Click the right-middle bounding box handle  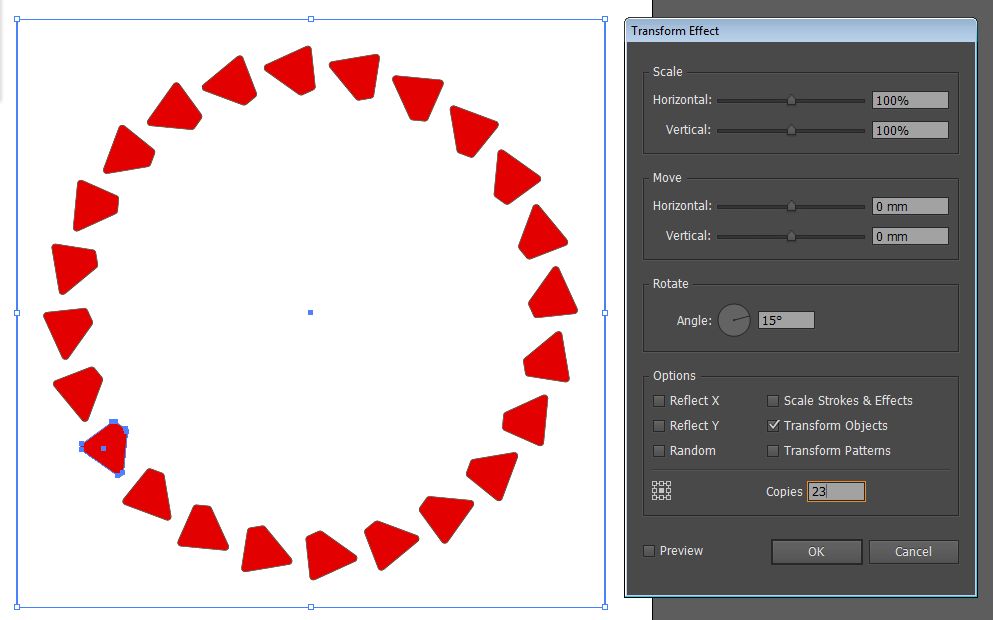click(605, 312)
